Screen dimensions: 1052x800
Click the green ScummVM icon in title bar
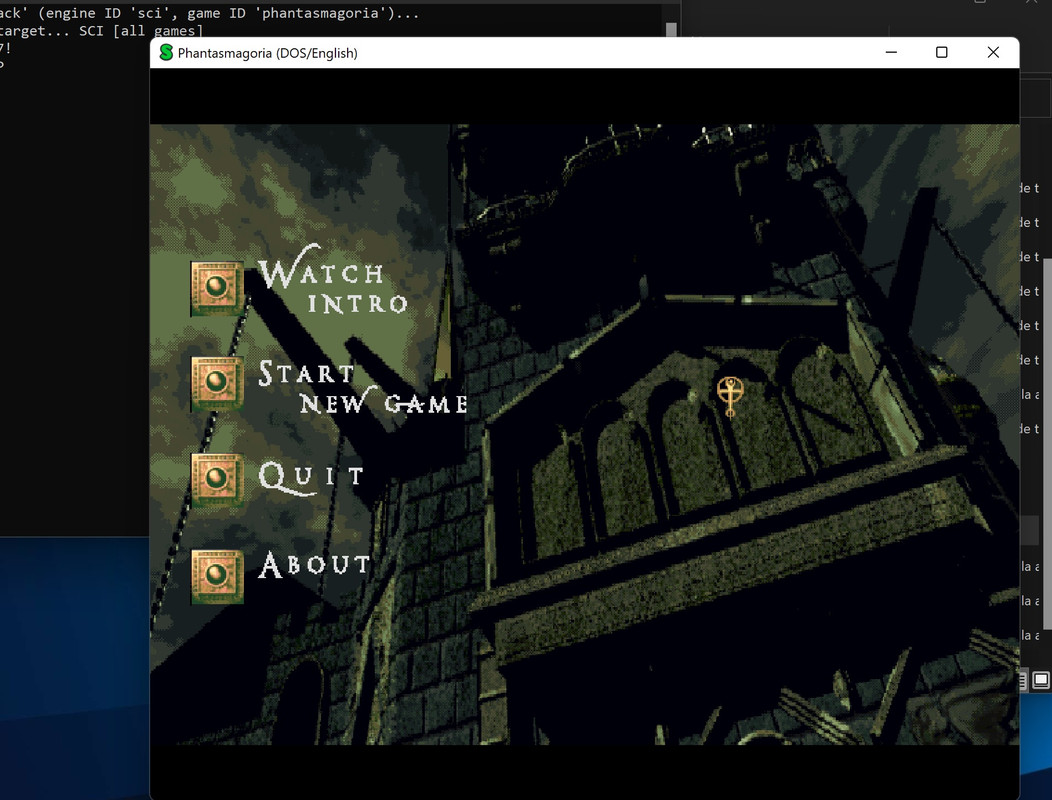(x=166, y=52)
